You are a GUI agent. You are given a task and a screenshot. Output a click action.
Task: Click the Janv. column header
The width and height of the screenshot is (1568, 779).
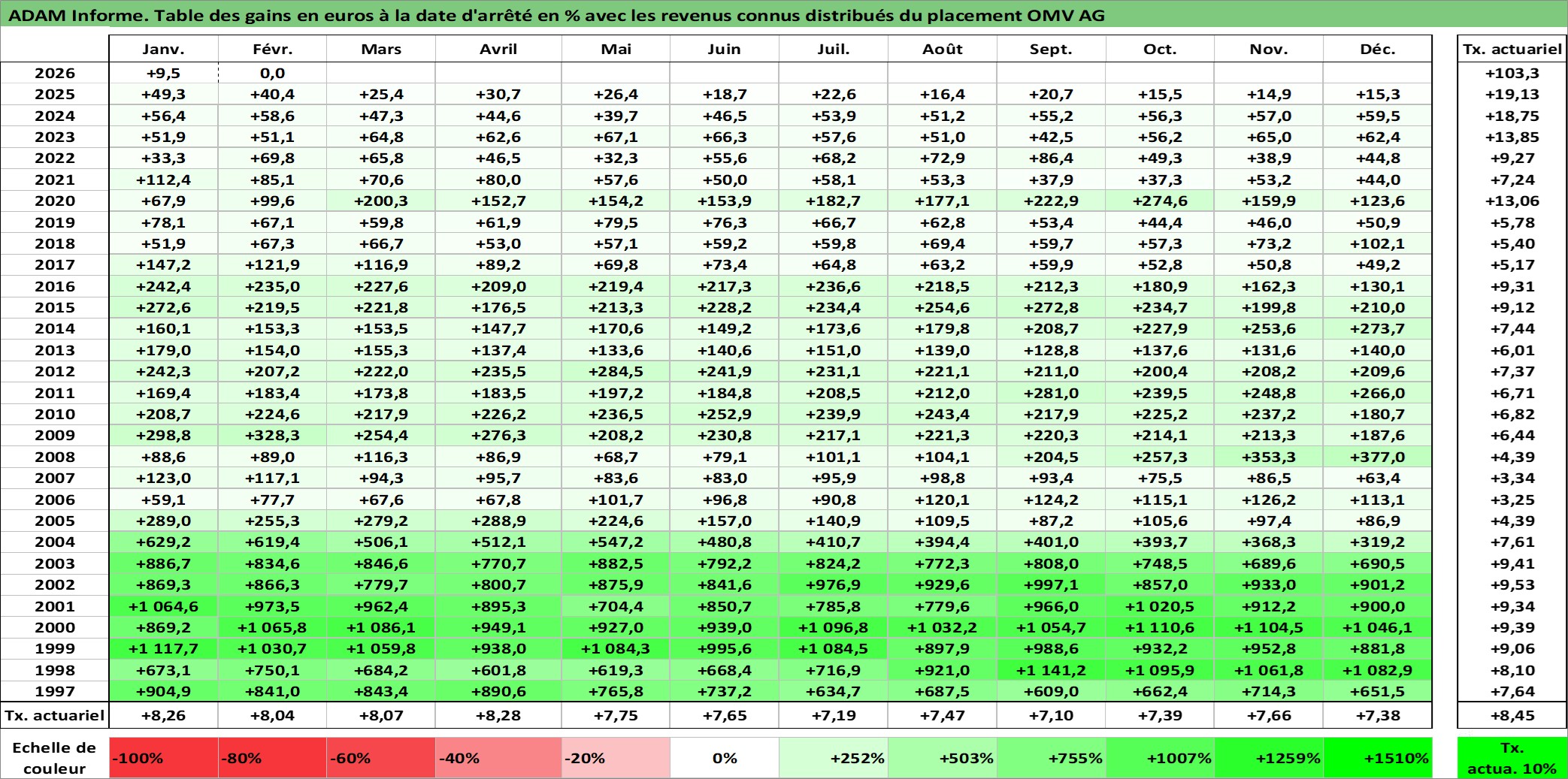[x=163, y=49]
